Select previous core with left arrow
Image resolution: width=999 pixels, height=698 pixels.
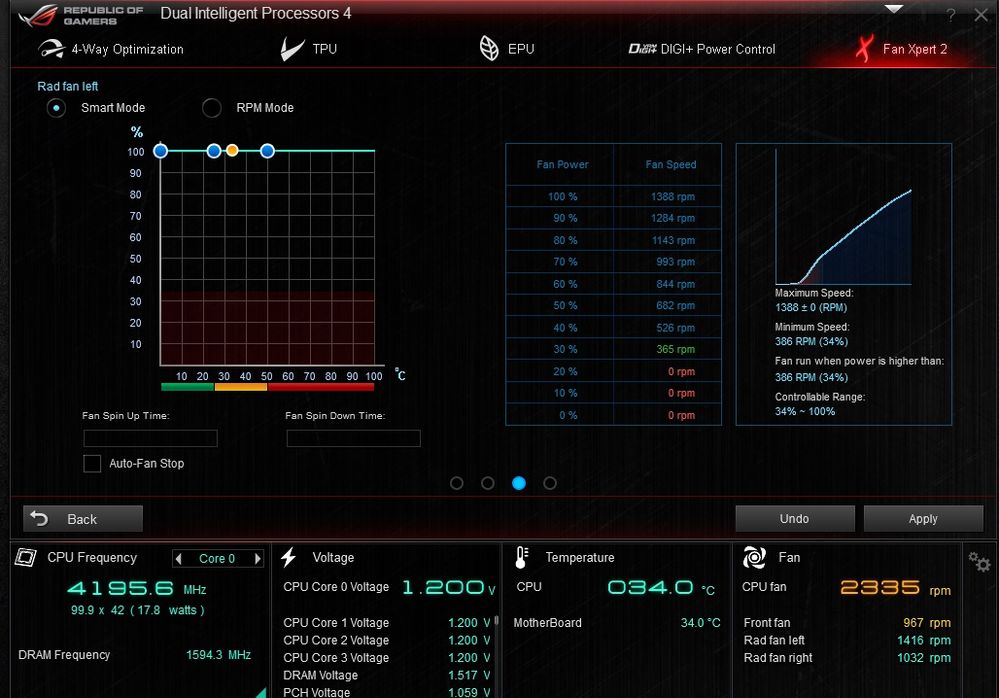pos(178,559)
